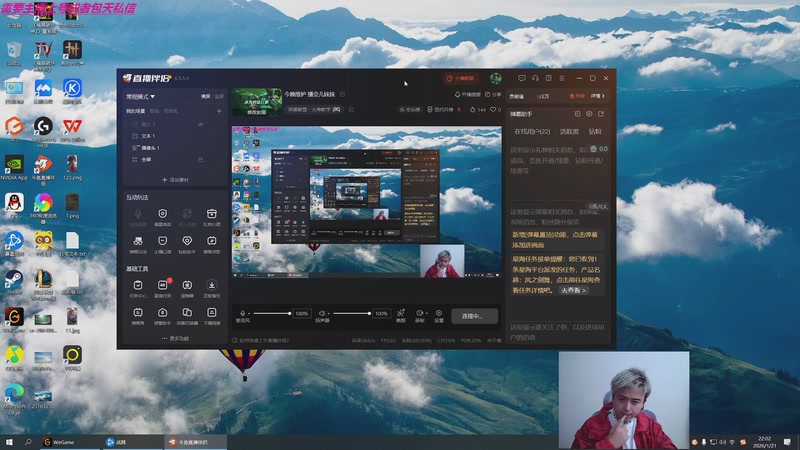Click the first icon in 弹幕助手 header
The height and width of the screenshot is (450, 800).
578,114
